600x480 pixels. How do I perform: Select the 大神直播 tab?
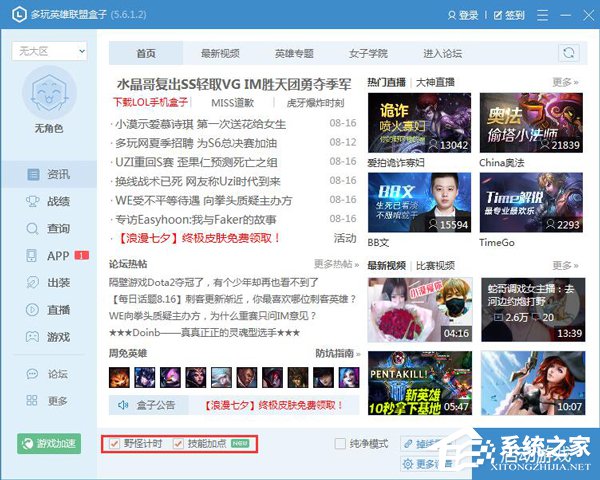point(435,82)
